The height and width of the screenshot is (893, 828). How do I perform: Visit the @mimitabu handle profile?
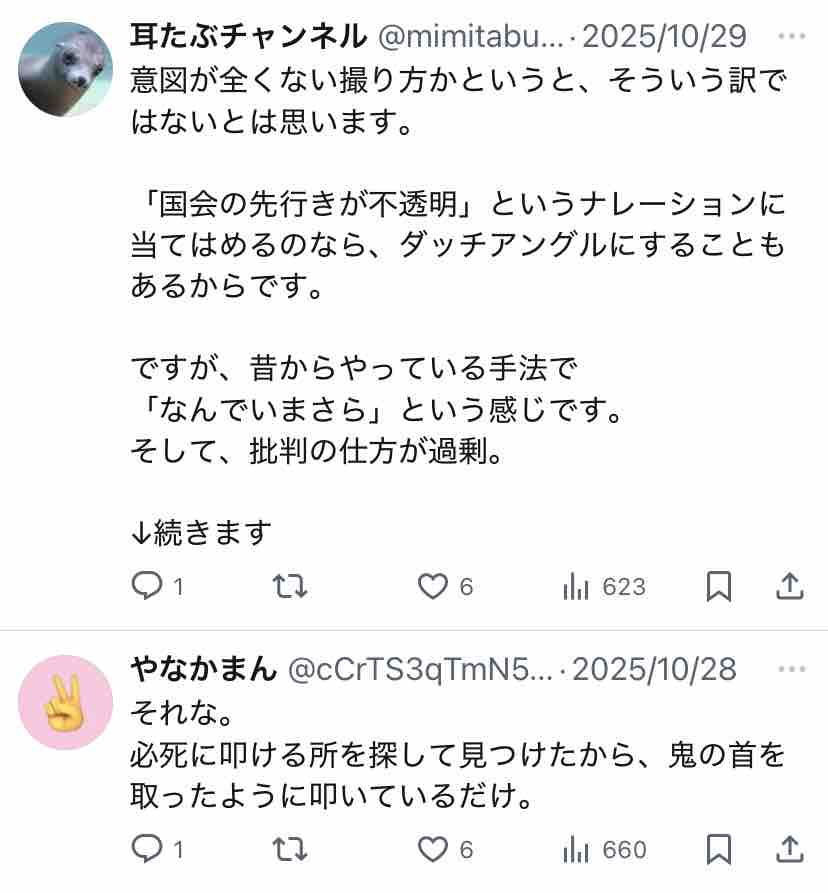coord(470,37)
